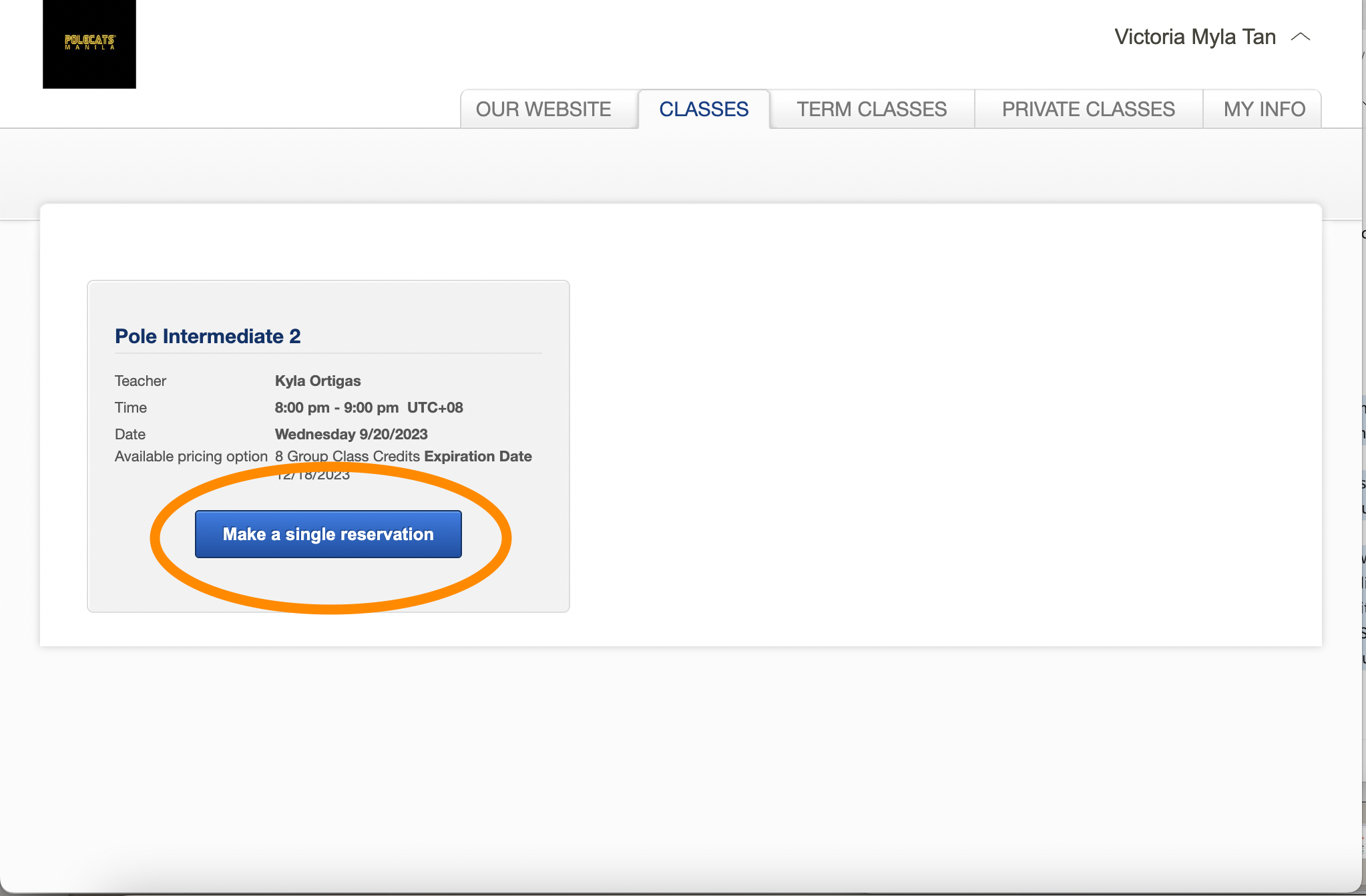
Task: Switch to the TERM CLASSES tab
Action: 871,109
